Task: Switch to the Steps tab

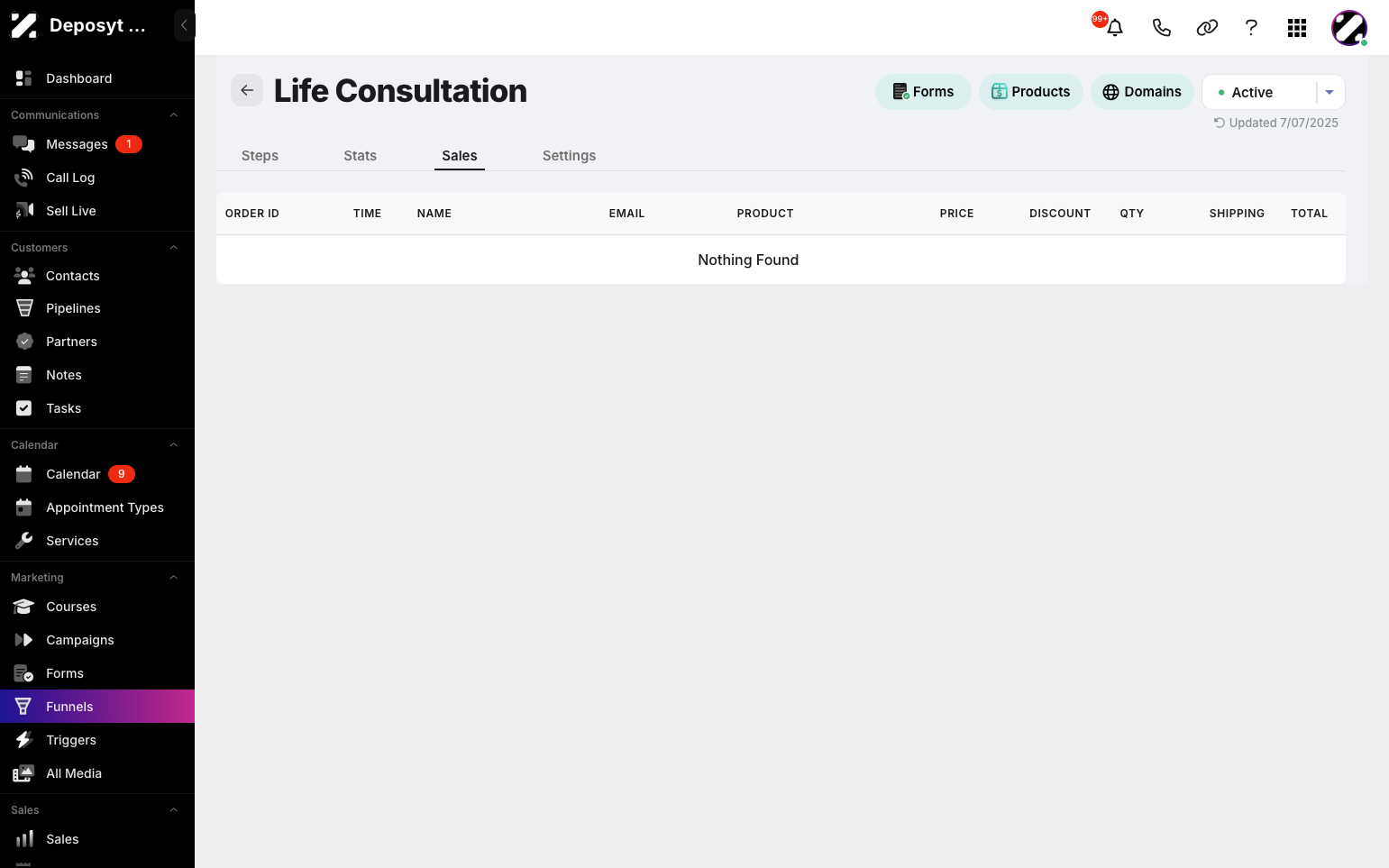Action: (x=260, y=156)
